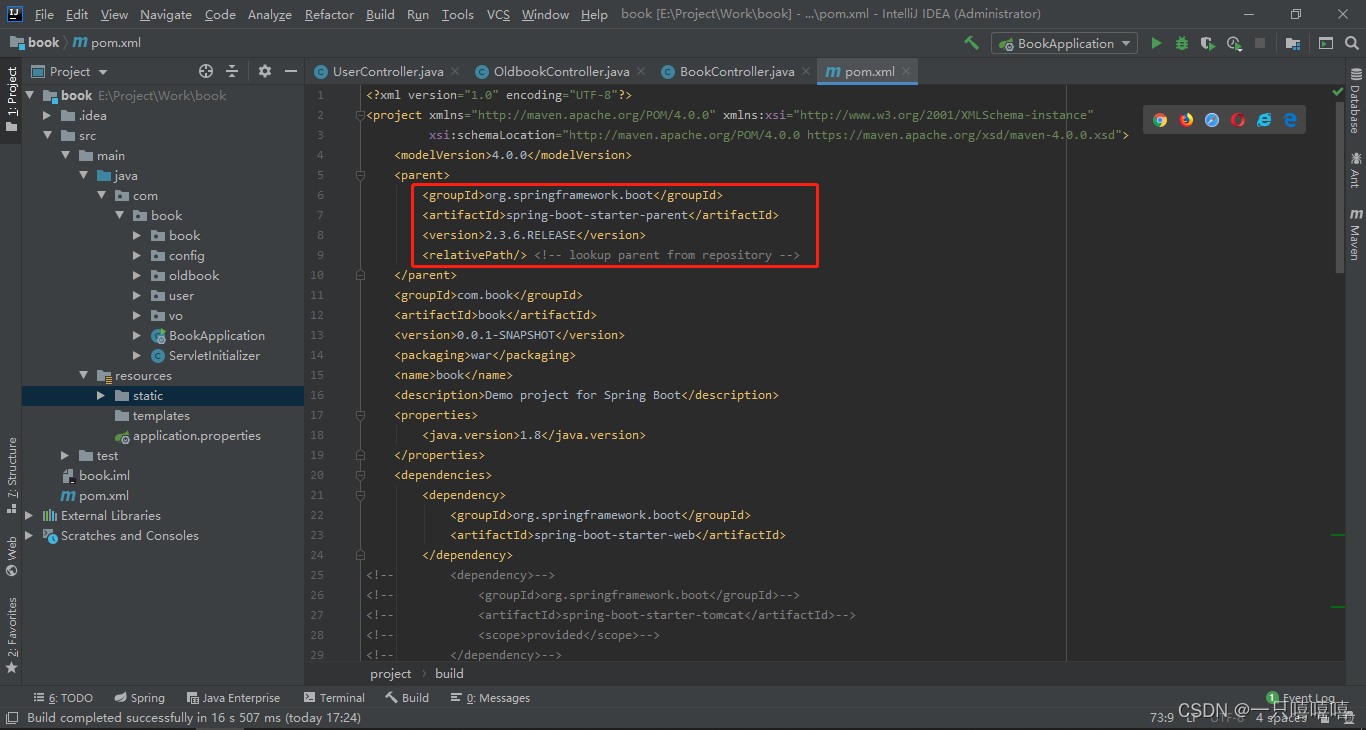Toggle the TODO tool window
This screenshot has width=1366, height=730.
[63, 698]
